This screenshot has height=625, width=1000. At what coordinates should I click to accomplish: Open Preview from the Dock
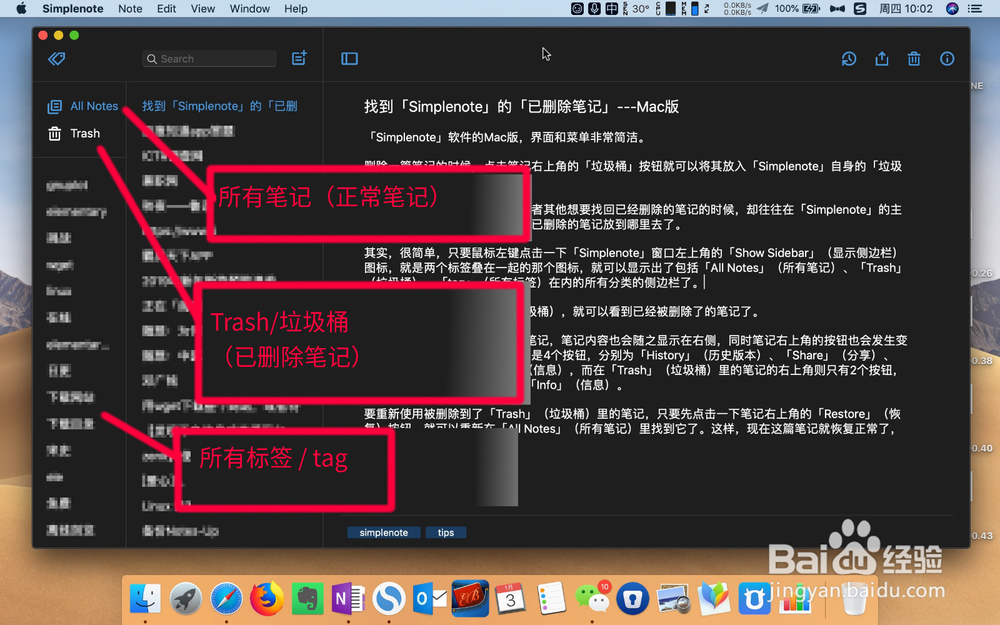[x=673, y=598]
